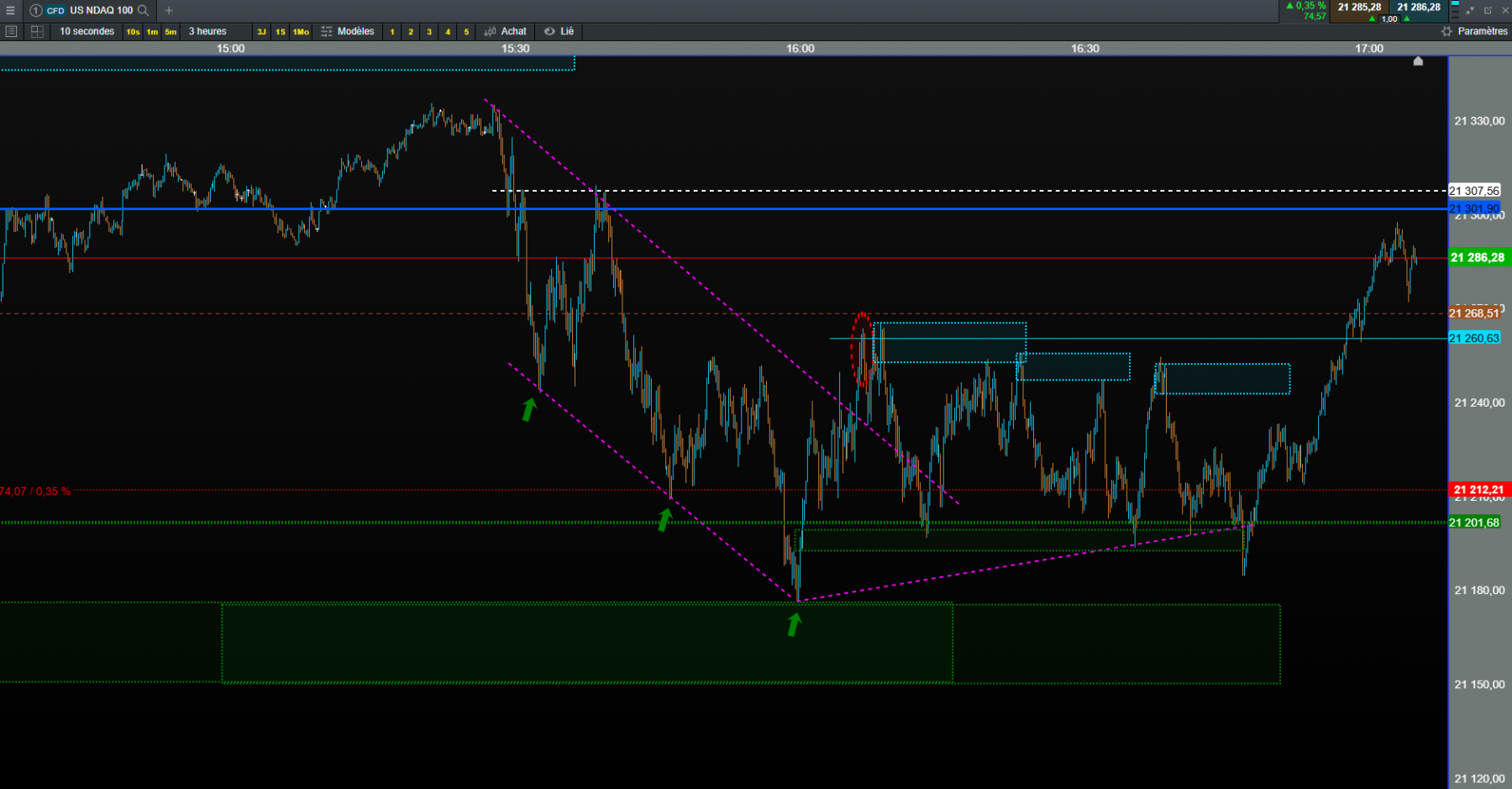Image resolution: width=1512 pixels, height=789 pixels.
Task: Click the Achat candlestick icon
Action: tap(491, 31)
